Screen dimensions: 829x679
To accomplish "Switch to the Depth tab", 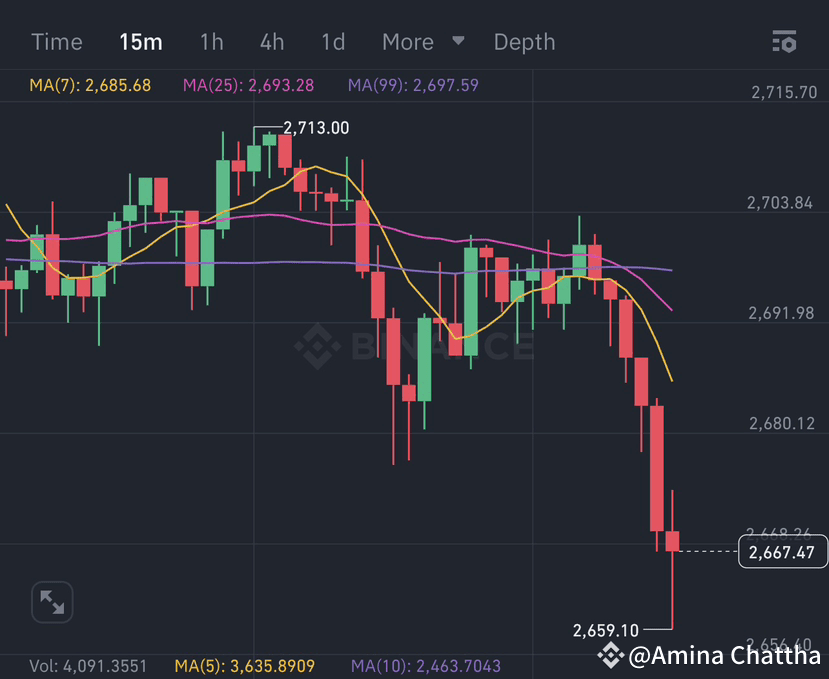I will click(x=524, y=42).
